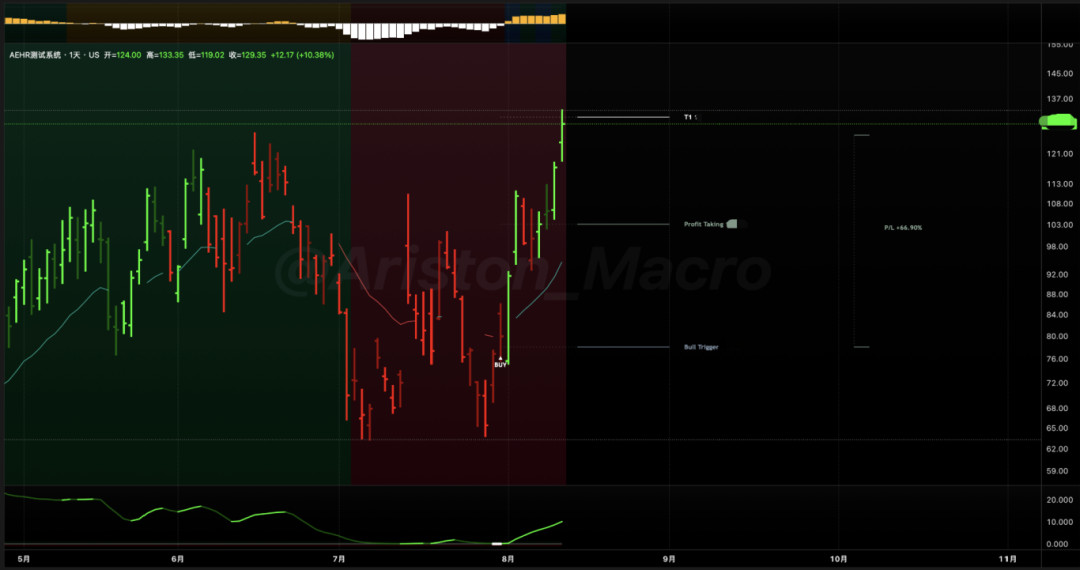This screenshot has height=570, width=1080.
Task: Click the 8月 date axis label
Action: pyautogui.click(x=508, y=558)
